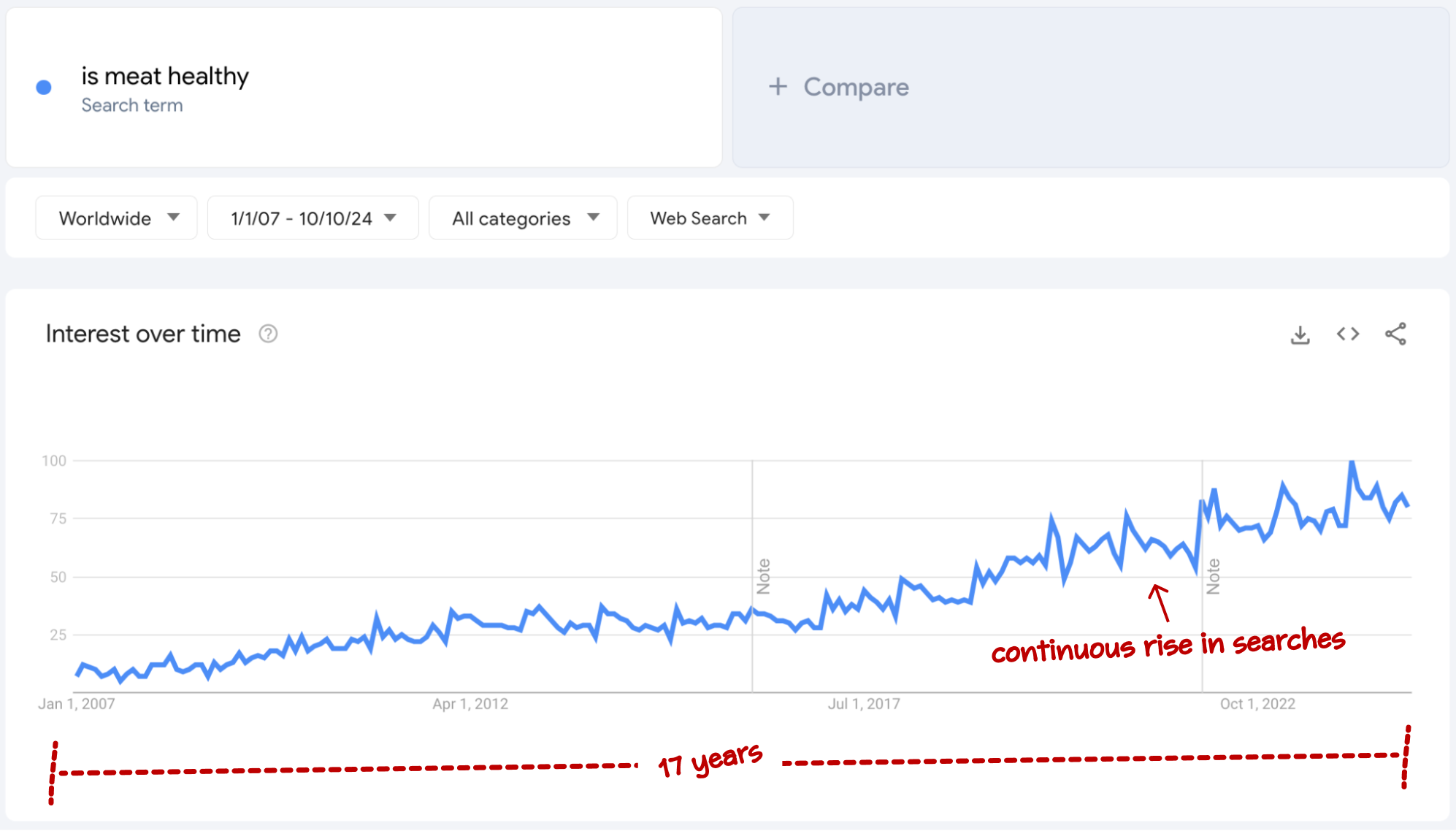
Task: Click the share icon for the trend graph
Action: 1395,333
